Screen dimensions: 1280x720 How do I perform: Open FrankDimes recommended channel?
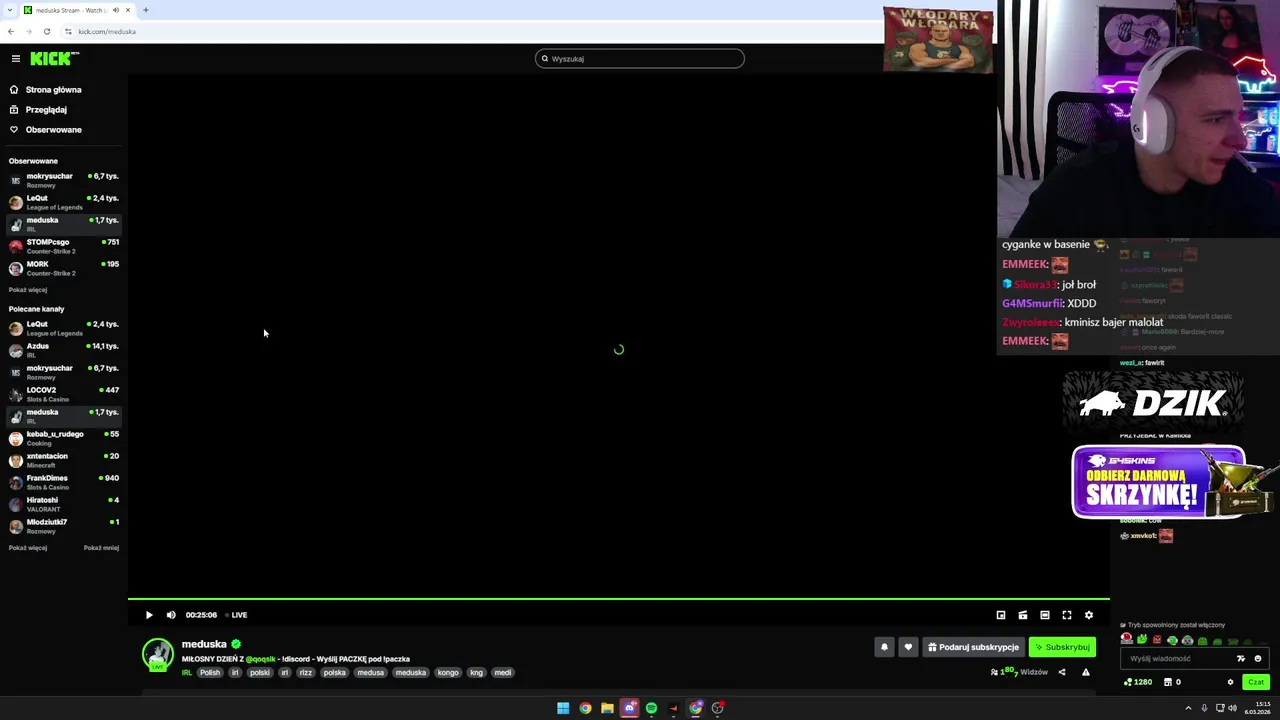pos(64,482)
